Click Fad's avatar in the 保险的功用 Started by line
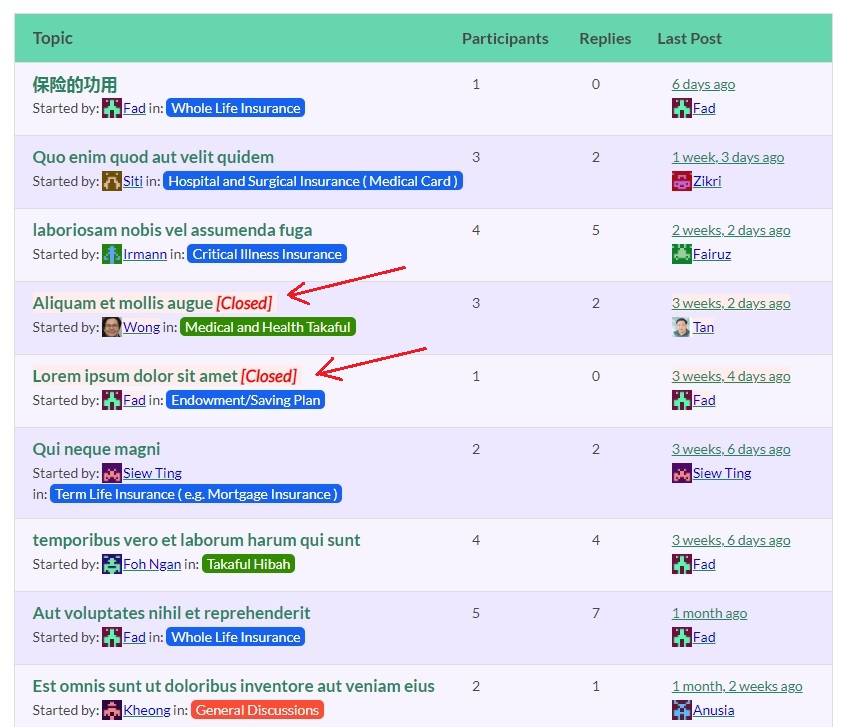 coord(112,108)
